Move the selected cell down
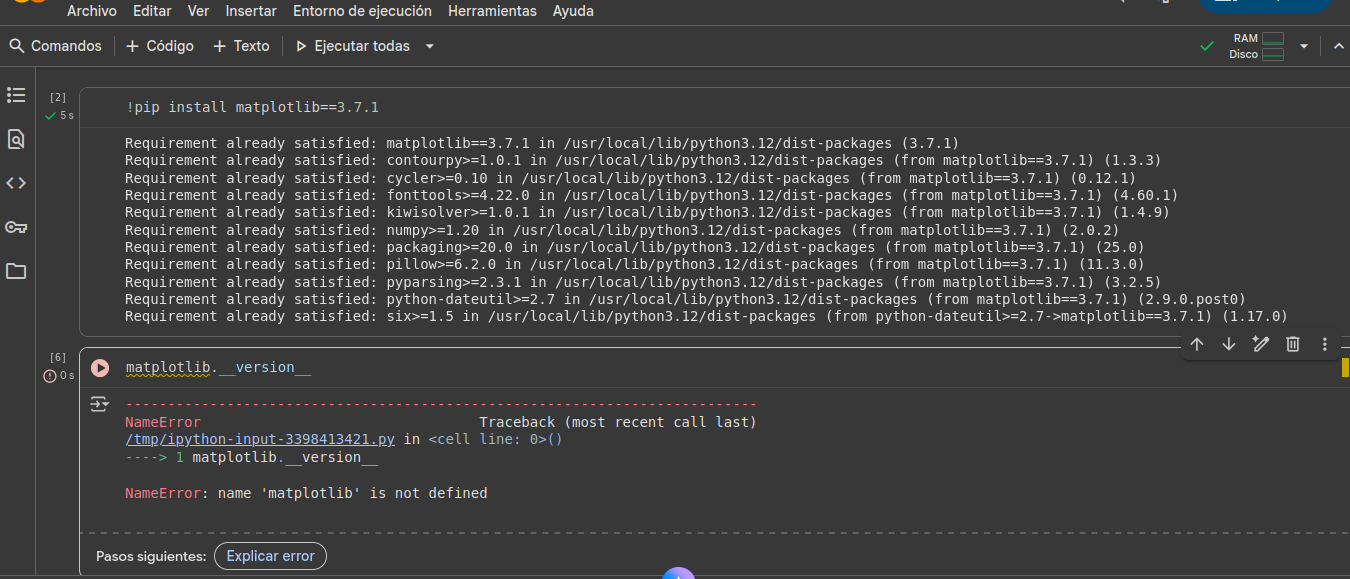 click(1229, 344)
